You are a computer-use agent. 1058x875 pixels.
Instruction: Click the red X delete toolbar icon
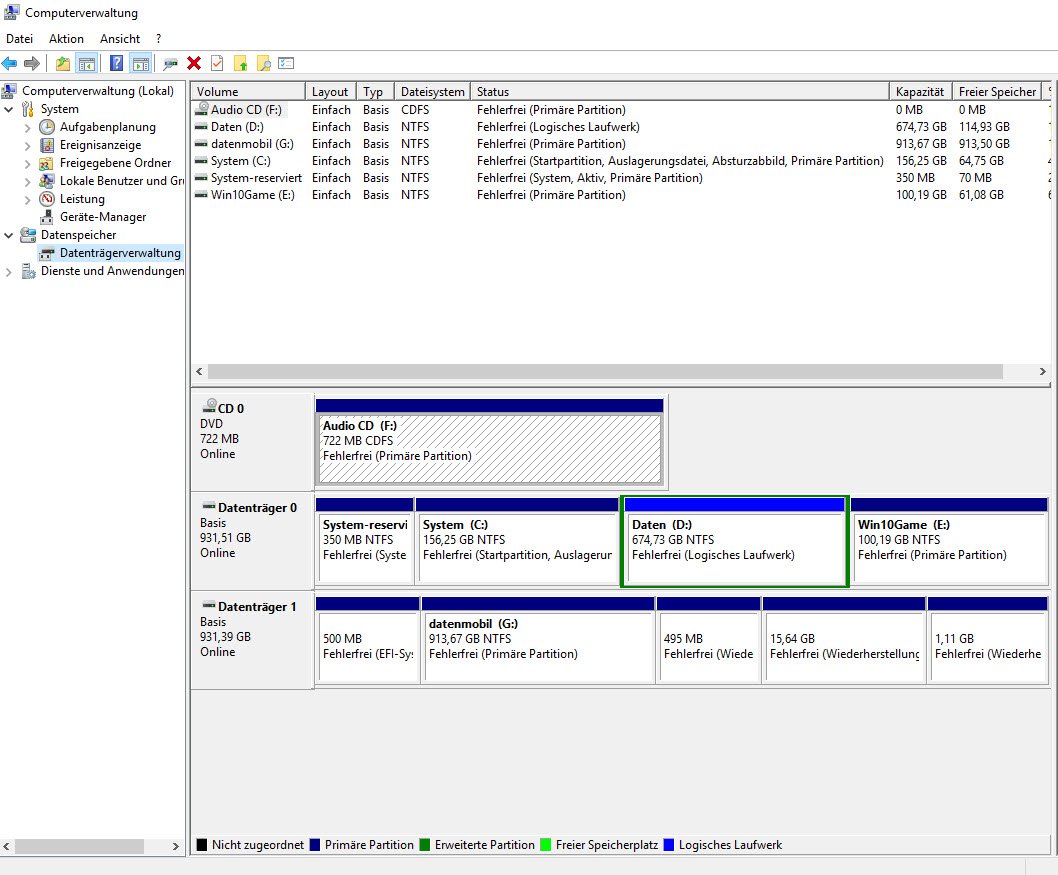click(194, 64)
